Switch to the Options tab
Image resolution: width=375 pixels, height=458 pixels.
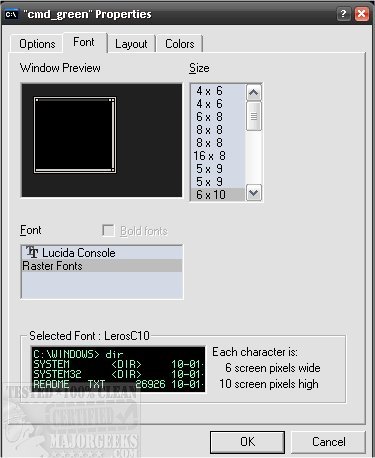pyautogui.click(x=37, y=44)
